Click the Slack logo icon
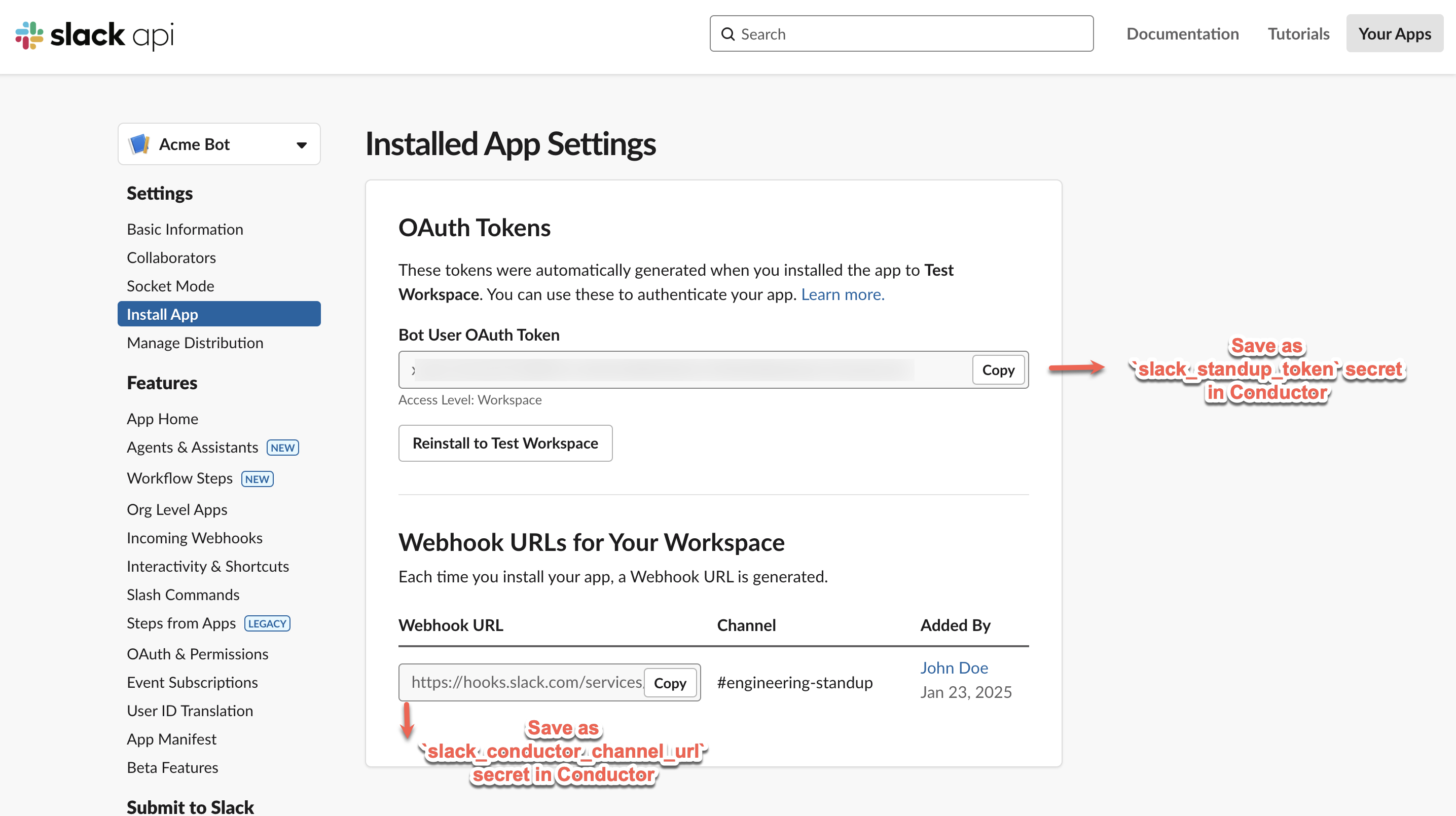 (29, 35)
